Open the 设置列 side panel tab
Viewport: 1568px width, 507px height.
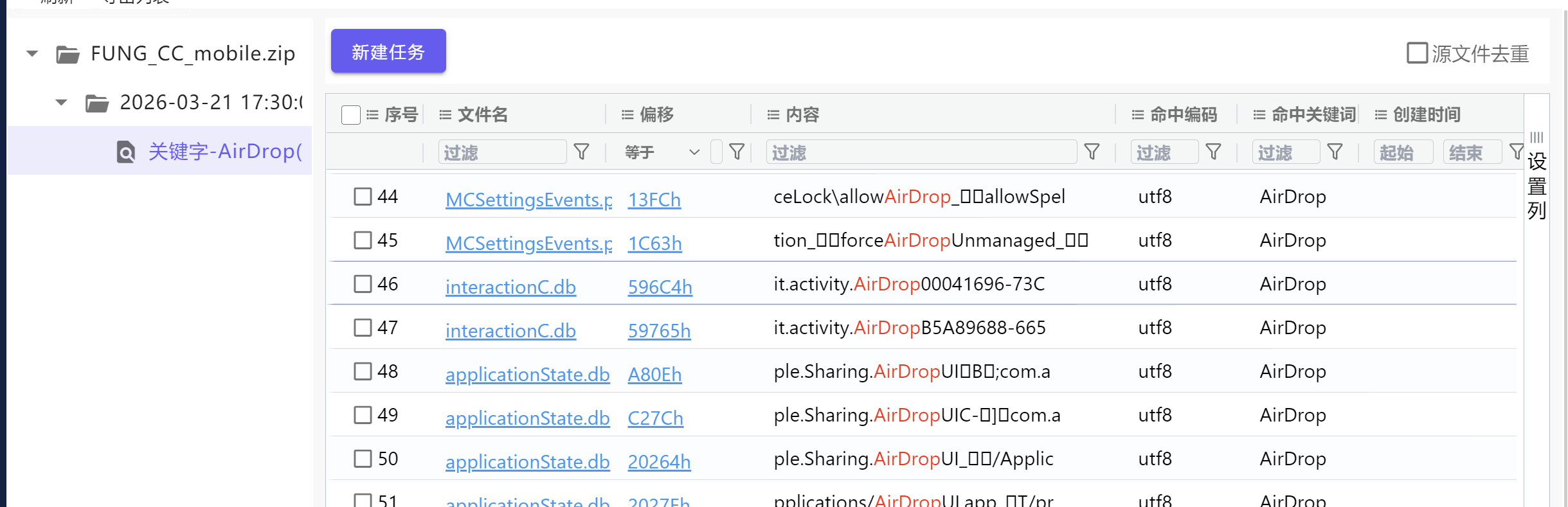tap(1536, 185)
